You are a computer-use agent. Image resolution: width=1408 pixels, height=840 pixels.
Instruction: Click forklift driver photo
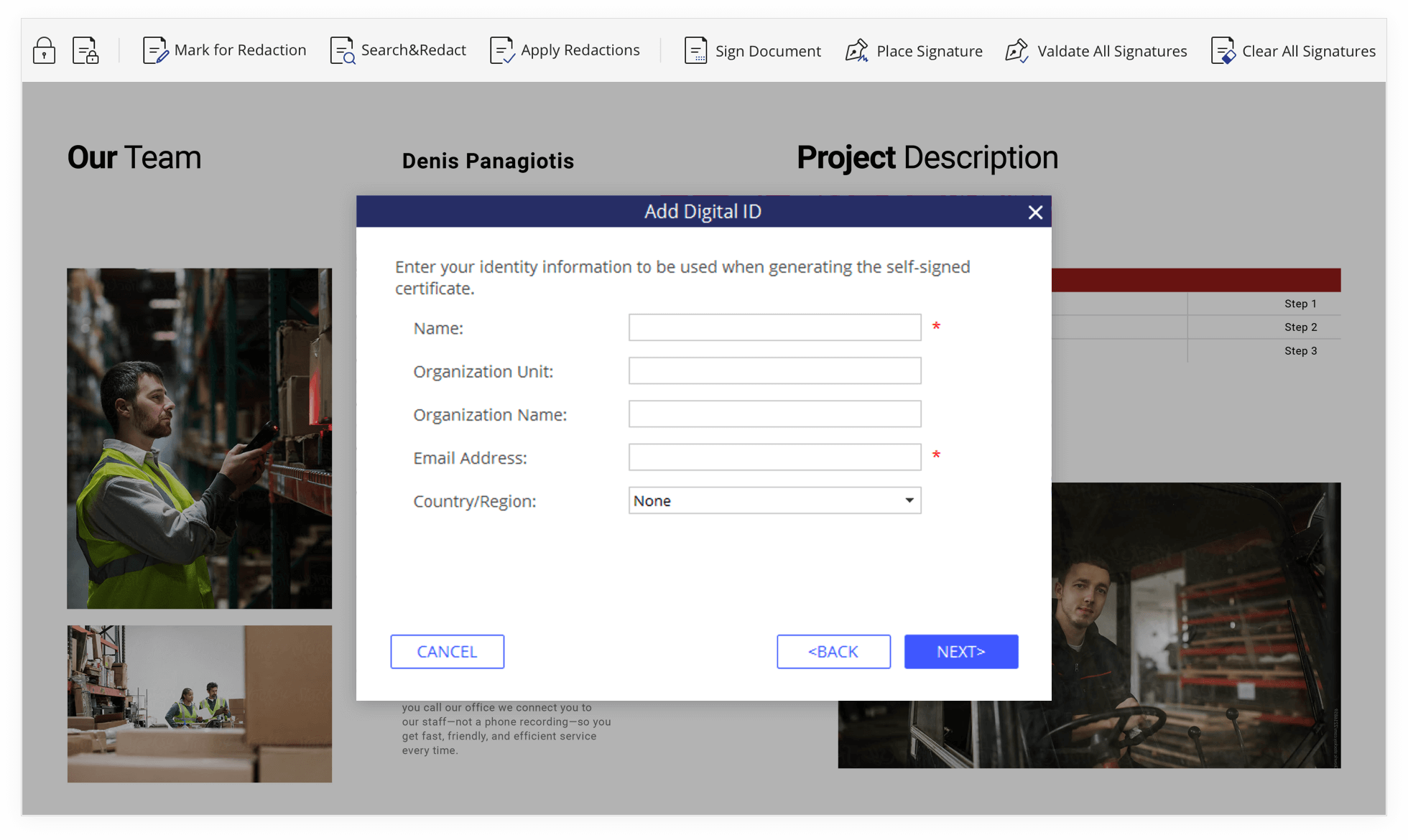[1196, 625]
